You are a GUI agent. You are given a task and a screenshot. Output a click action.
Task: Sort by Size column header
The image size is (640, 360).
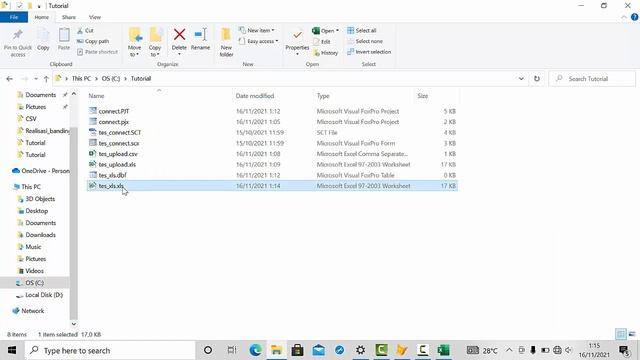[422, 96]
